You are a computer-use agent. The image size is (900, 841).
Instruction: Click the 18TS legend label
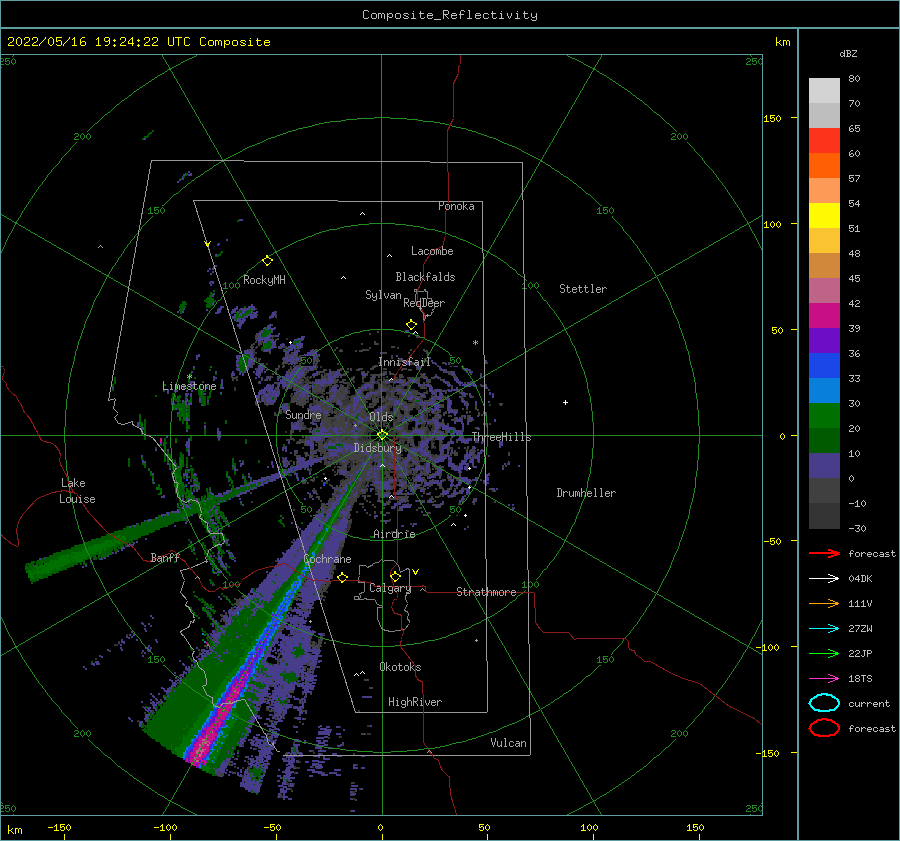pyautogui.click(x=860, y=679)
